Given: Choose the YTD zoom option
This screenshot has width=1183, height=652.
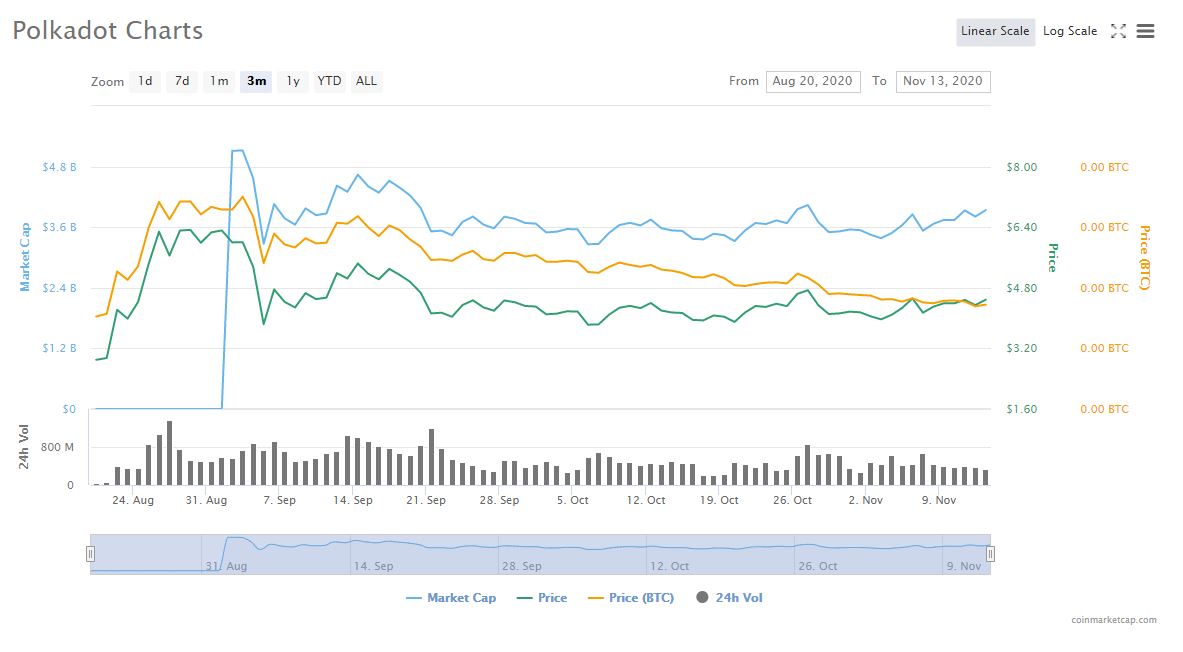Looking at the screenshot, I should point(329,81).
